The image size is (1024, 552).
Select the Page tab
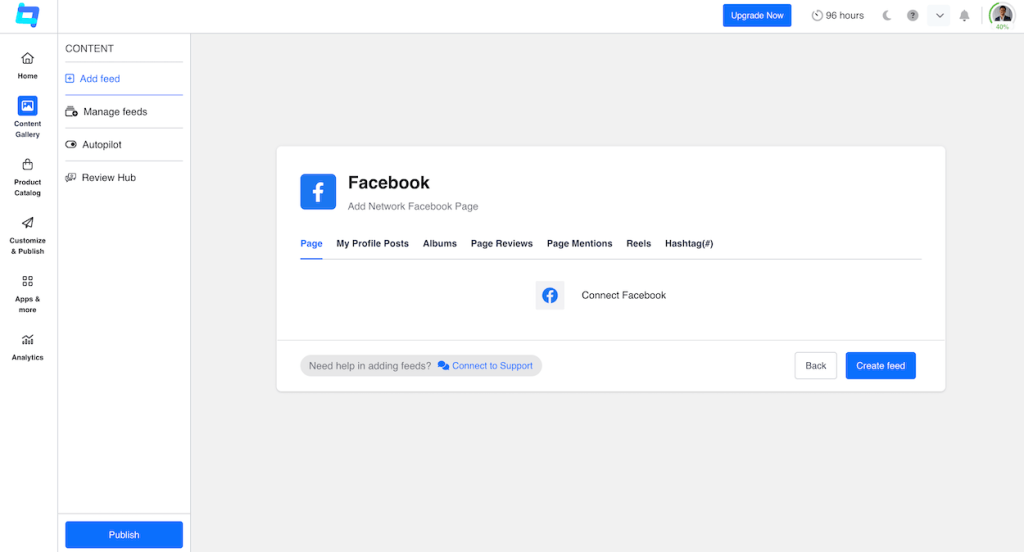[312, 244]
